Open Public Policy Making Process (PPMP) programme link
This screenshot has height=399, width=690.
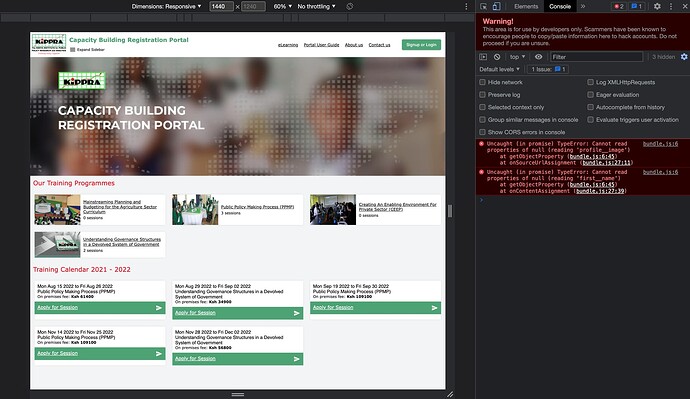click(x=257, y=207)
